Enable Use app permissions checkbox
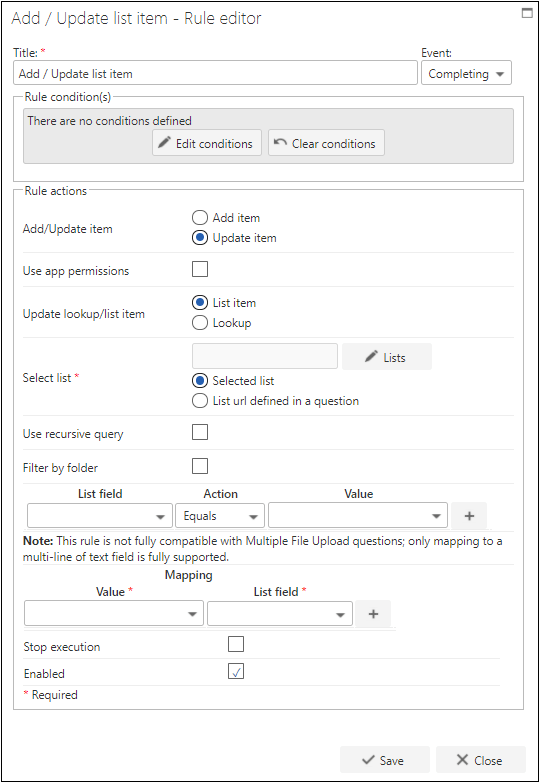 point(200,269)
